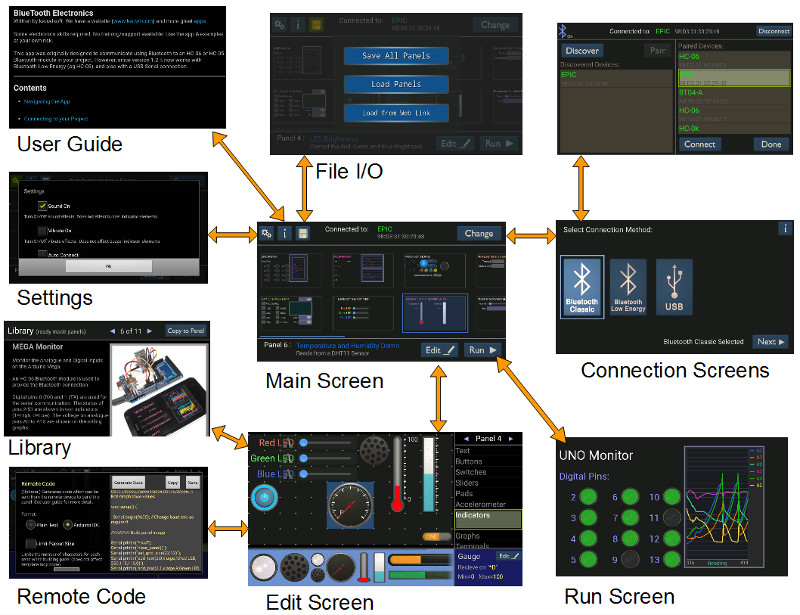Click the Save All Panels button

point(392,56)
